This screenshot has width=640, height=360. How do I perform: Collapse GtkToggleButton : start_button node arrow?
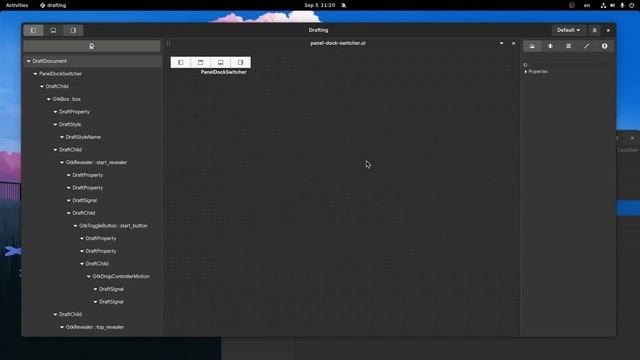pyautogui.click(x=75, y=226)
